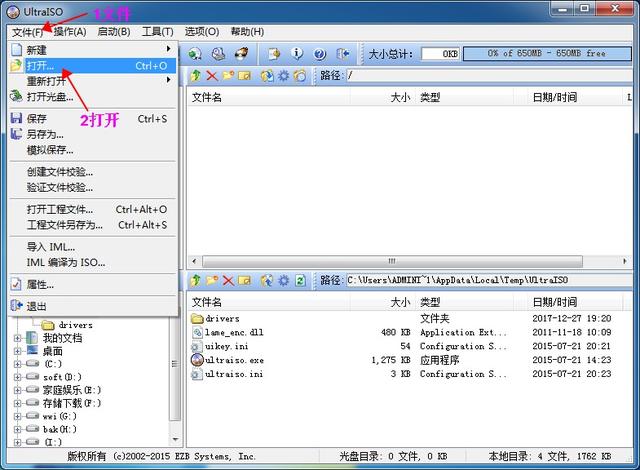Click the gear icon in local pane toolbar
Screen dimensions: 640x470
click(283, 280)
